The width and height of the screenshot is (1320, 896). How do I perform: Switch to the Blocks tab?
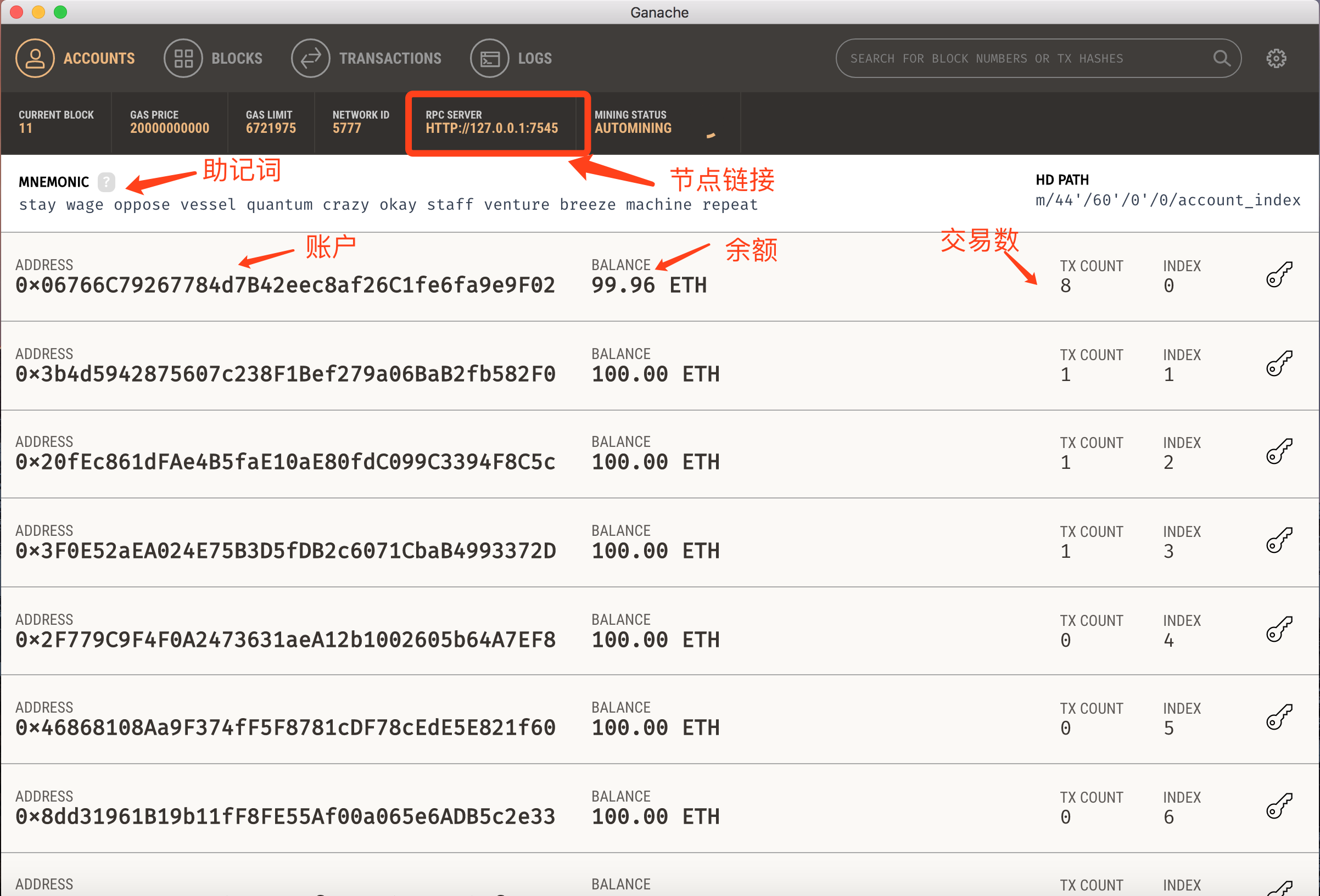pos(213,58)
